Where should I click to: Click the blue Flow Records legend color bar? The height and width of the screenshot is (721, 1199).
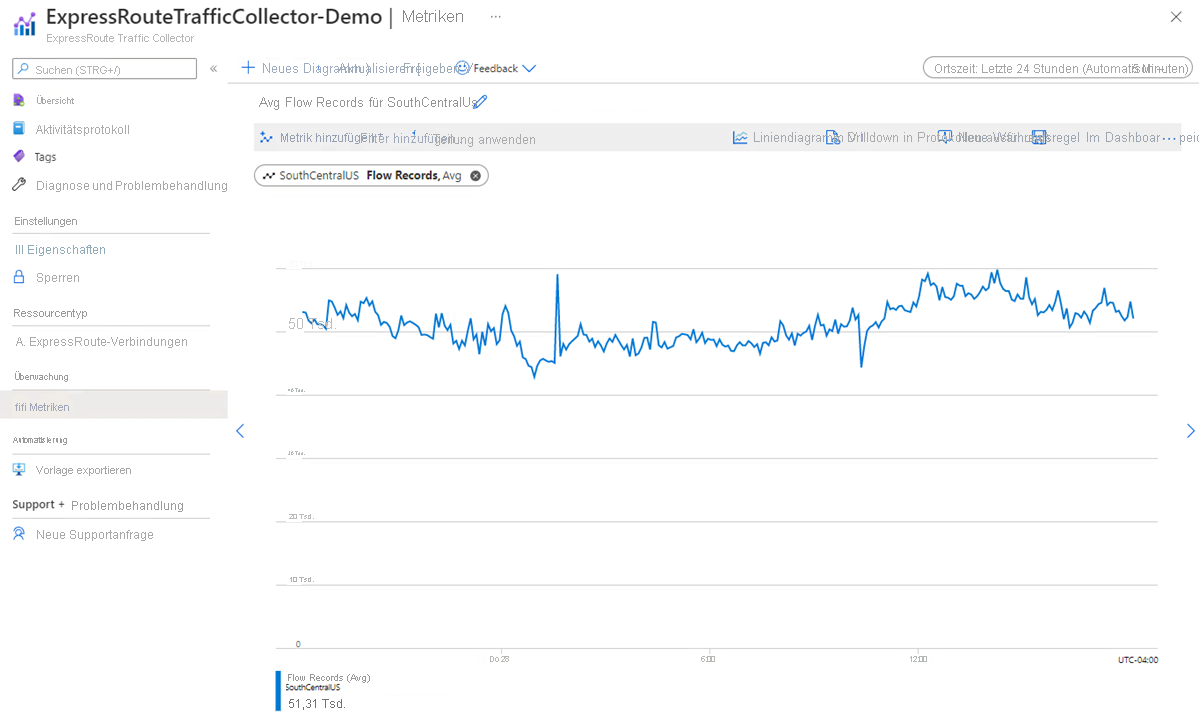click(x=278, y=690)
